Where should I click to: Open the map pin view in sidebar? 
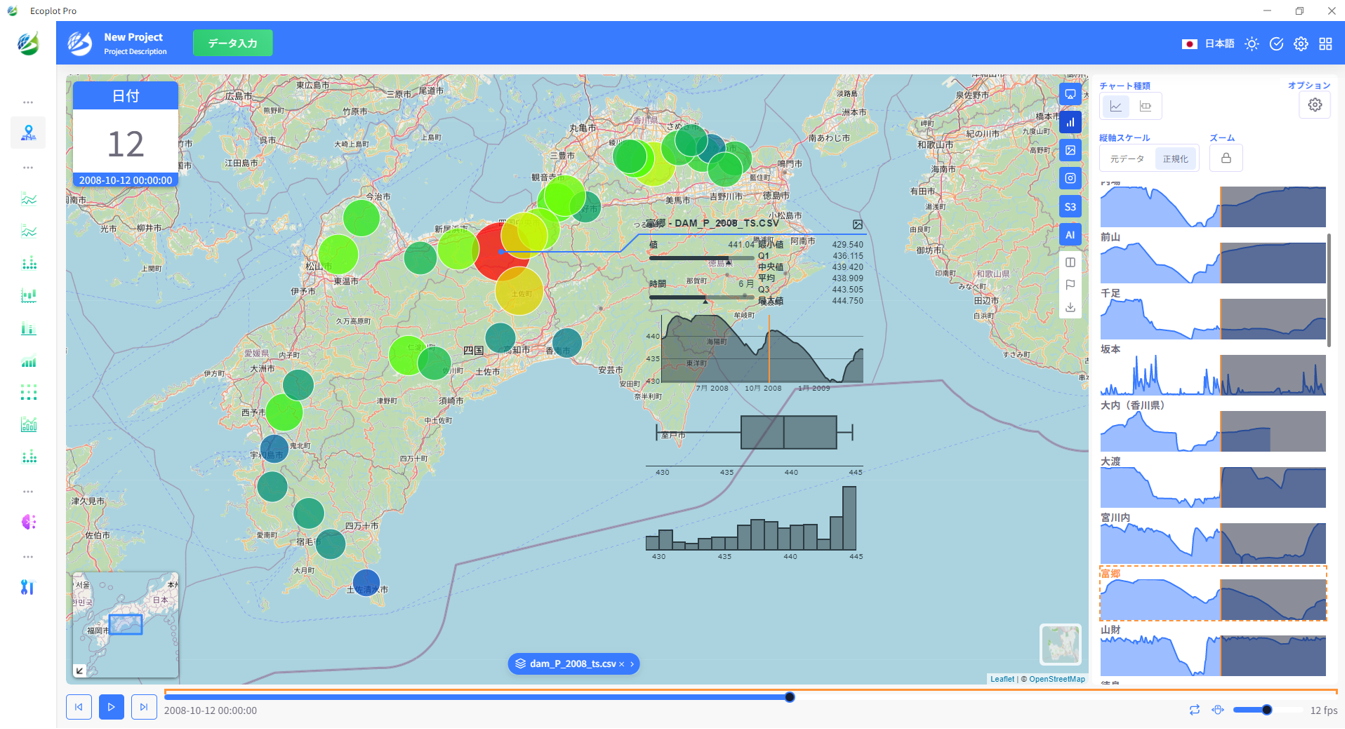(28, 132)
